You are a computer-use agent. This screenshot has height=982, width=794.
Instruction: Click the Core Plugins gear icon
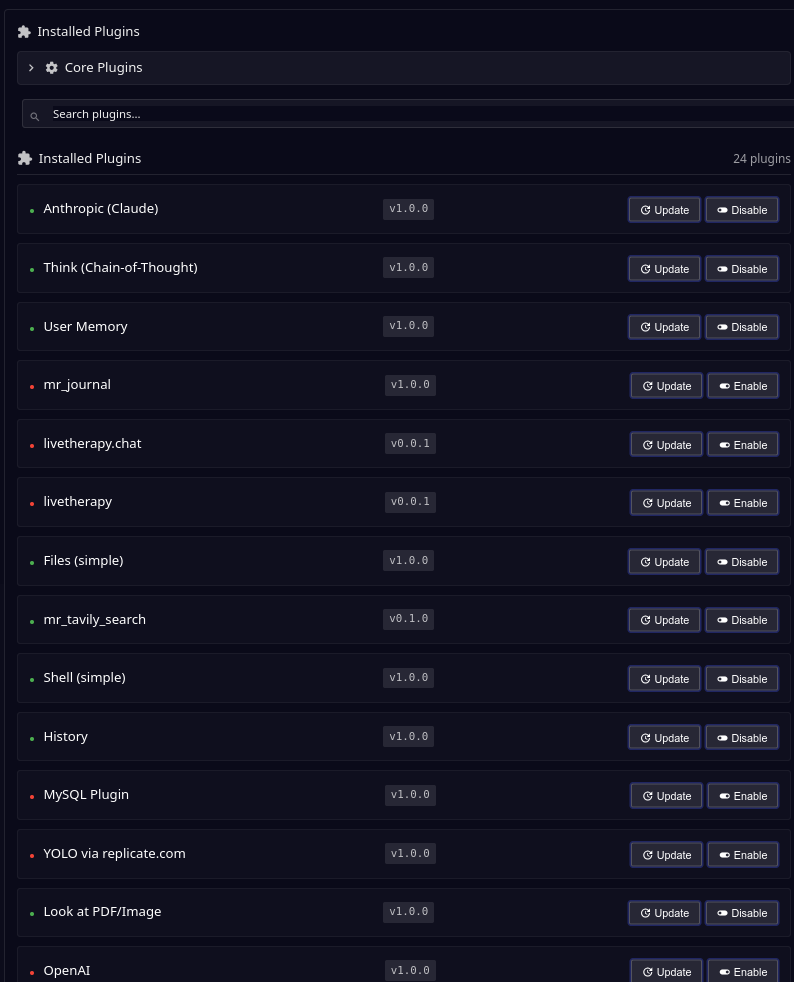(51, 68)
